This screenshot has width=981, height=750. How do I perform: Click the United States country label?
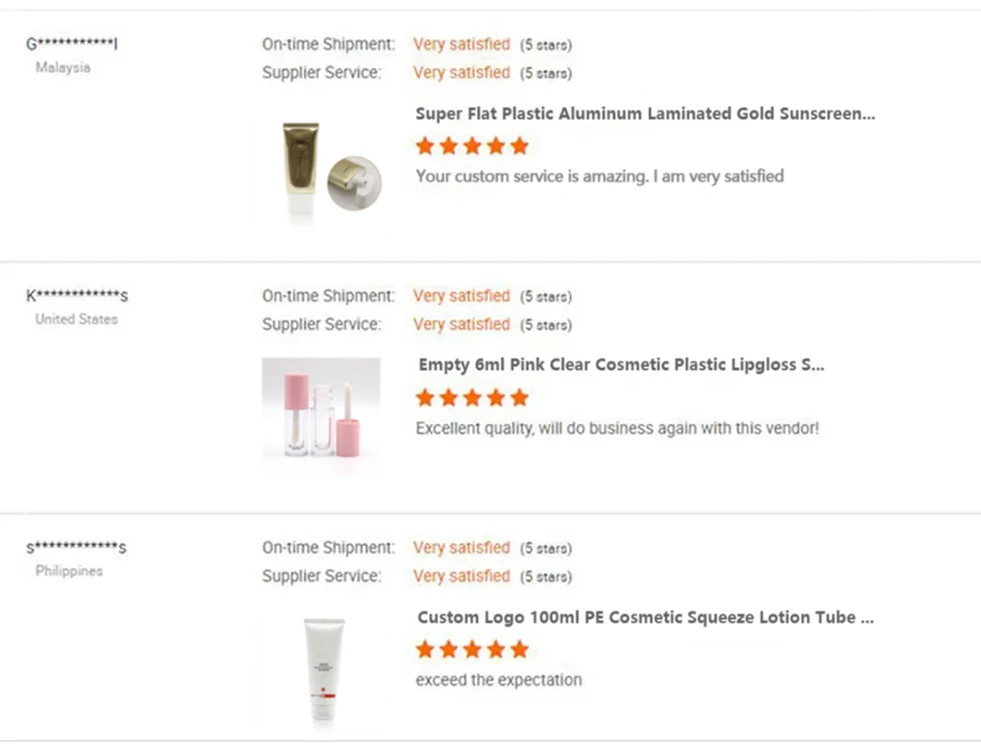click(76, 320)
